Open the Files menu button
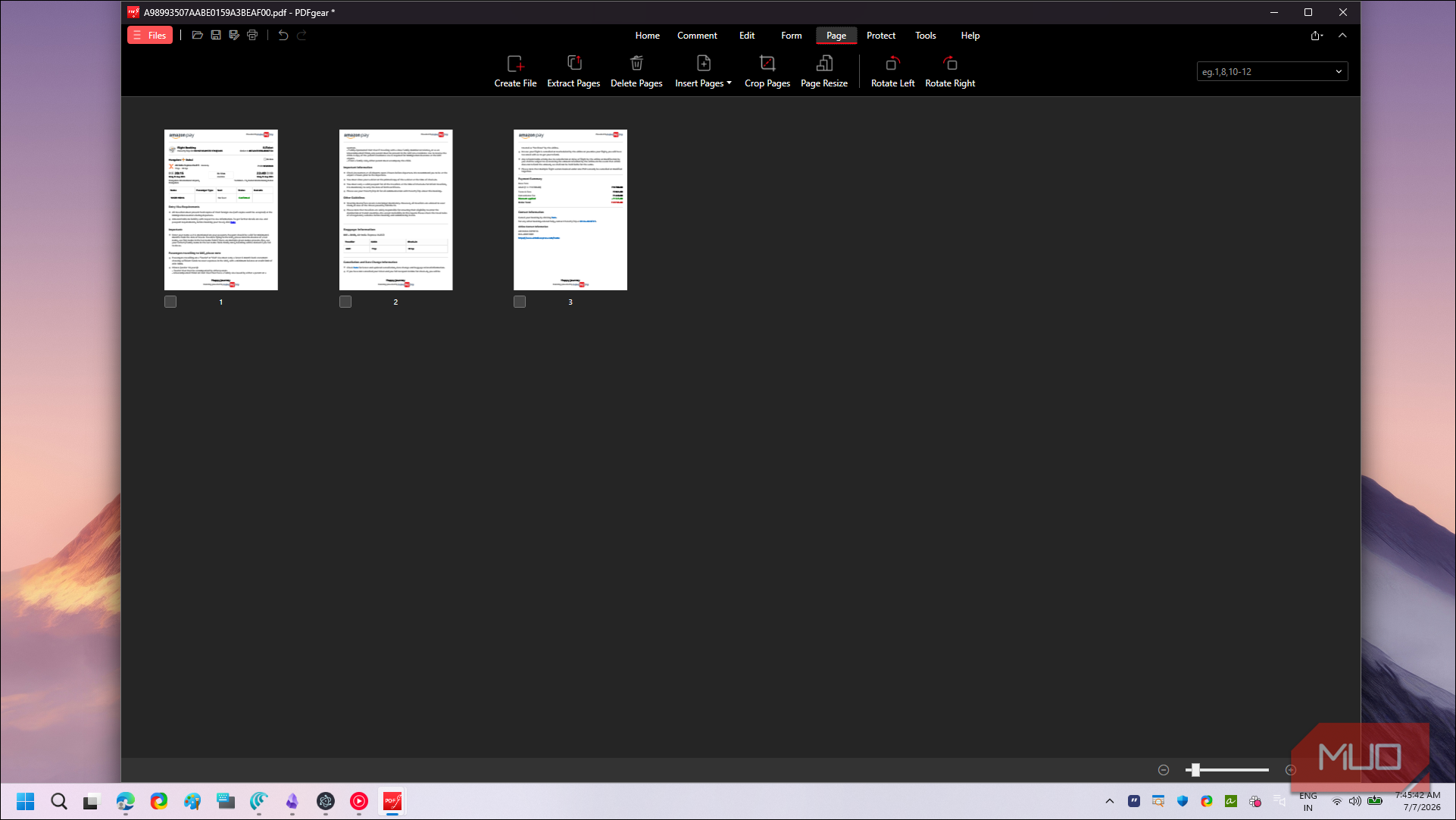Screen dimensions: 1456x820 coord(150,36)
